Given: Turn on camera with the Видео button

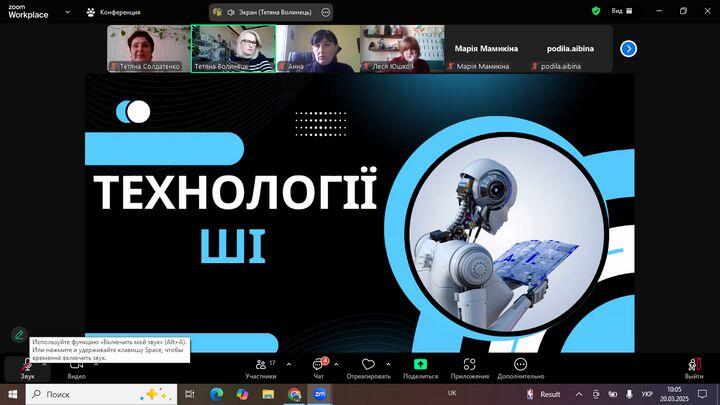Looking at the screenshot, I should [76, 369].
